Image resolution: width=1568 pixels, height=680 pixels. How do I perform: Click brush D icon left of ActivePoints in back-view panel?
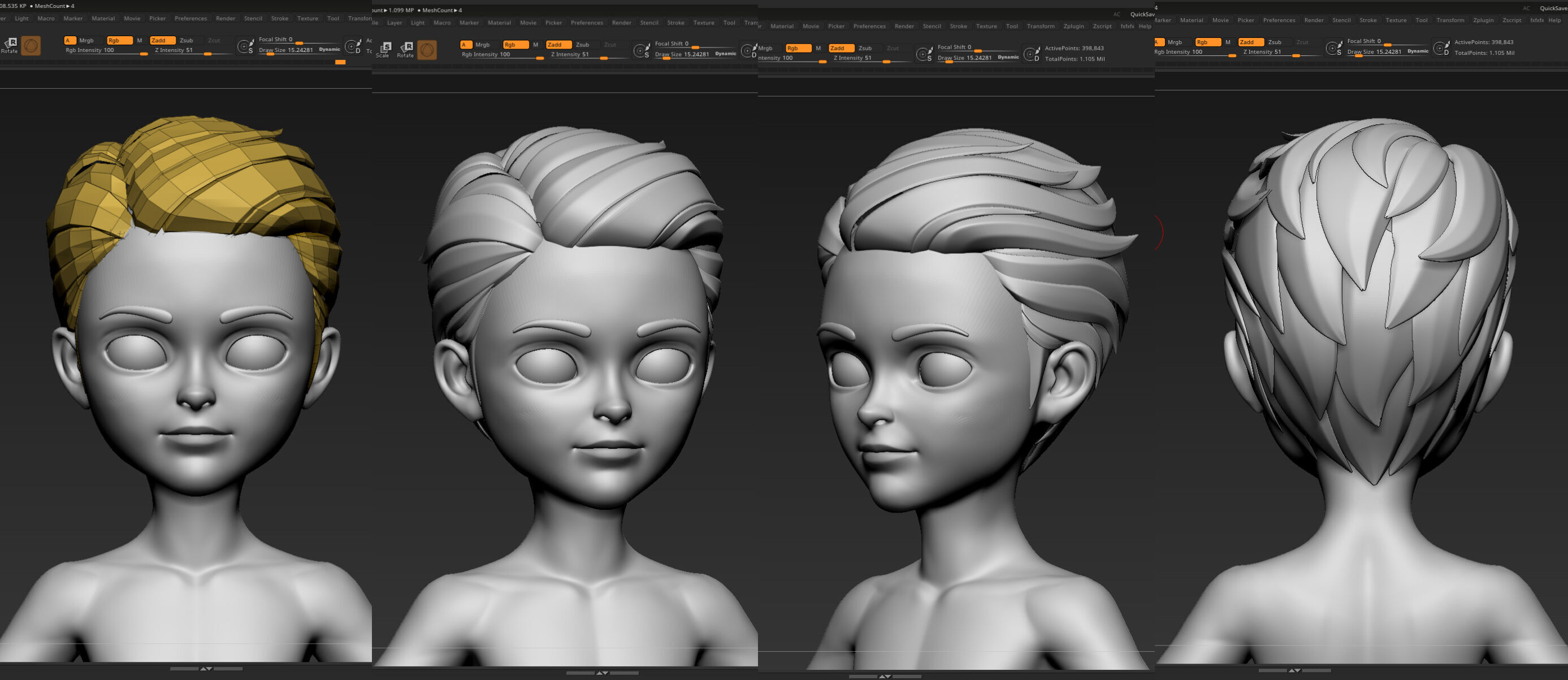click(1441, 48)
